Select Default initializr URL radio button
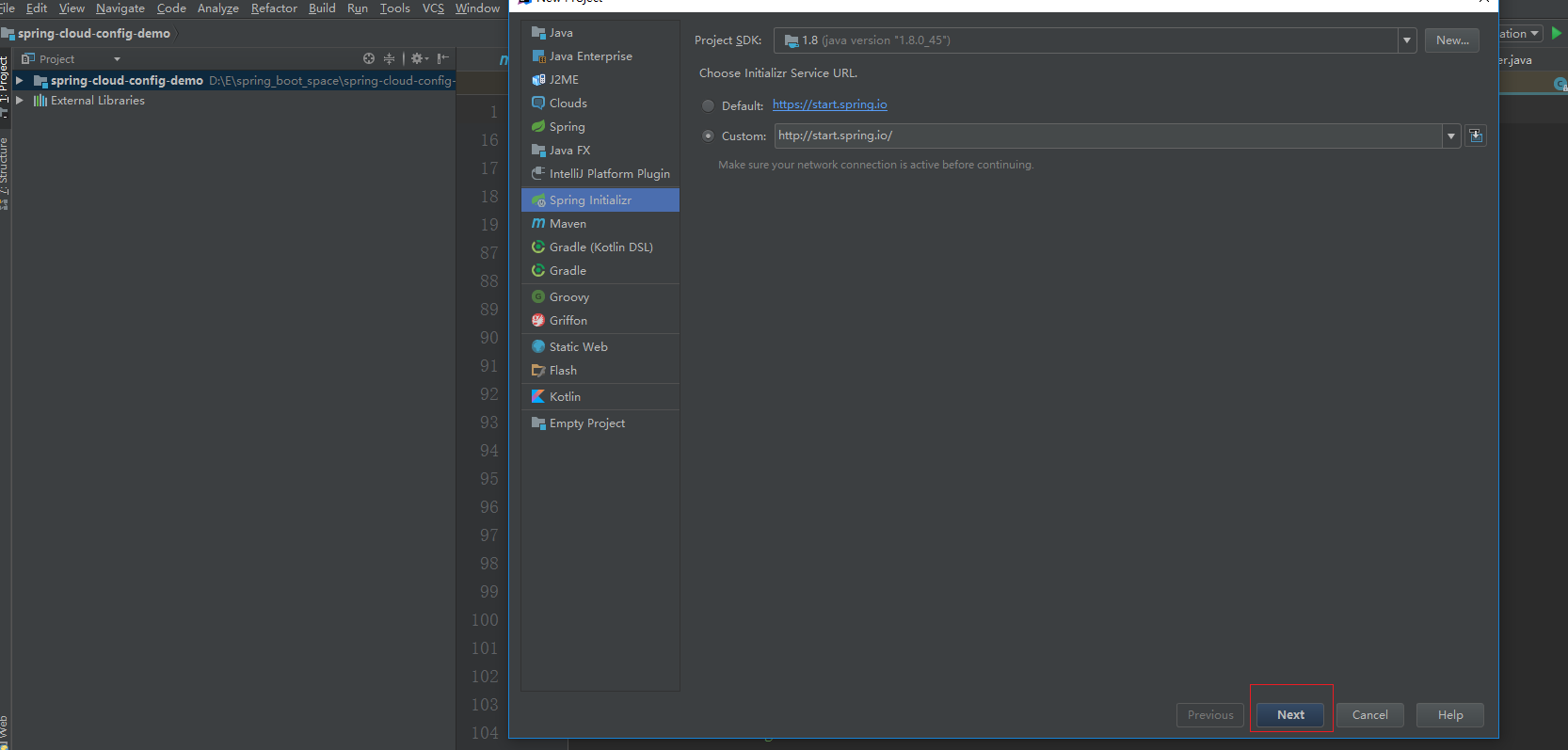The image size is (1568, 750). [708, 105]
